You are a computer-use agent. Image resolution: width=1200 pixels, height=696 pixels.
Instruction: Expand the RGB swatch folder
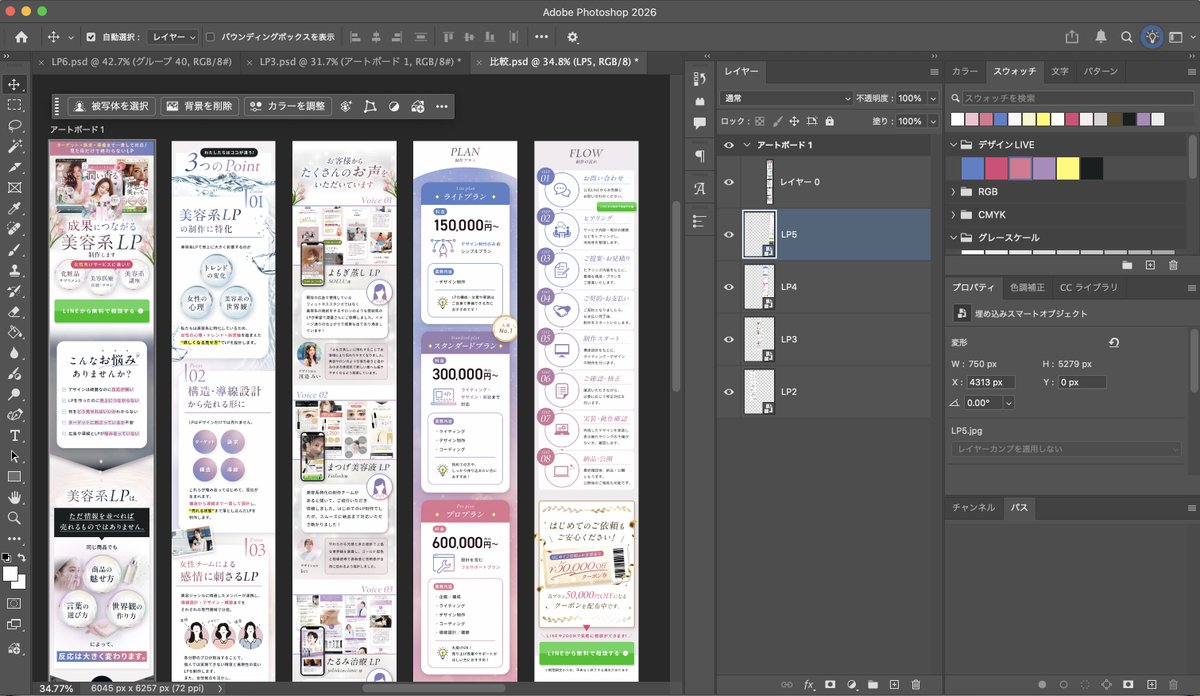pos(953,191)
